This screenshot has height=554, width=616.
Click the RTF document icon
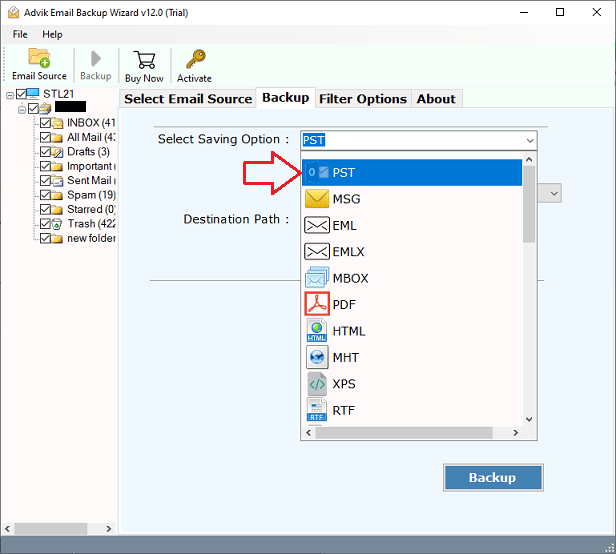pos(317,410)
